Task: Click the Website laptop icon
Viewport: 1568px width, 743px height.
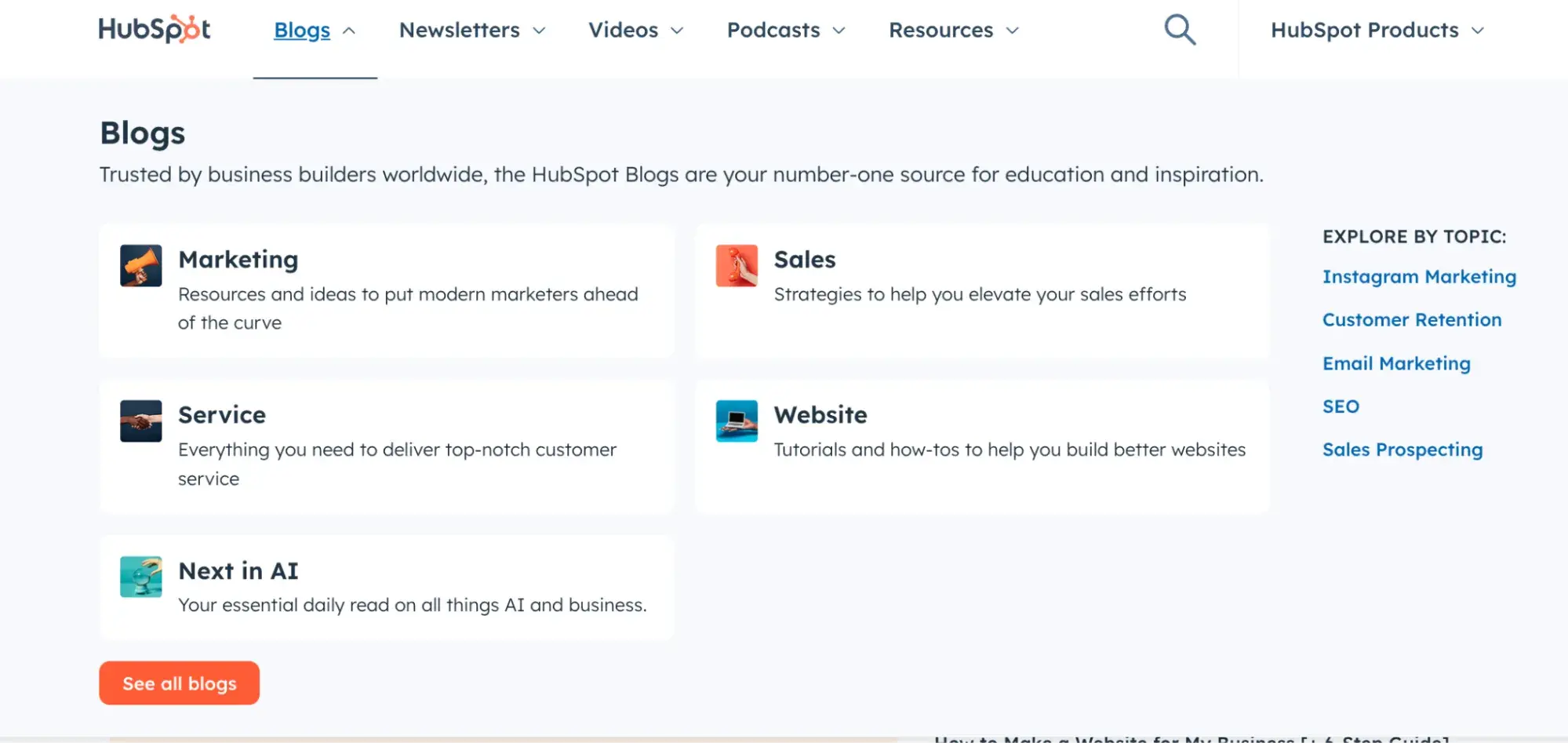Action: (737, 421)
